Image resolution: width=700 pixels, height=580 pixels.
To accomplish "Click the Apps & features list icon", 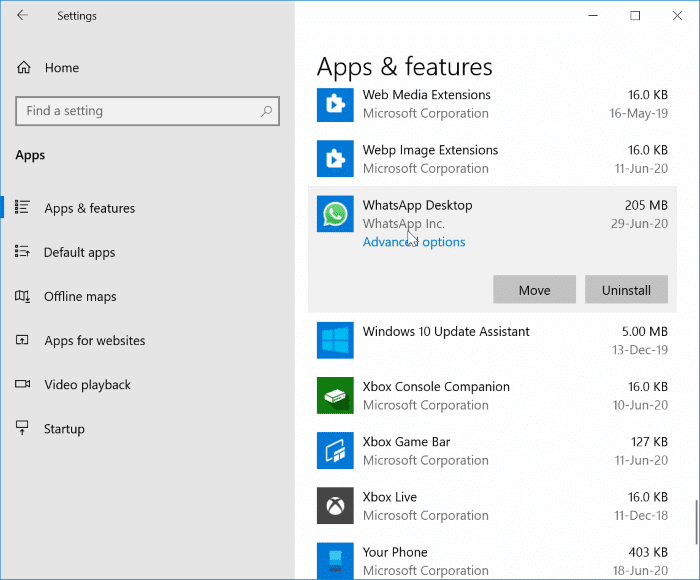I will point(22,207).
